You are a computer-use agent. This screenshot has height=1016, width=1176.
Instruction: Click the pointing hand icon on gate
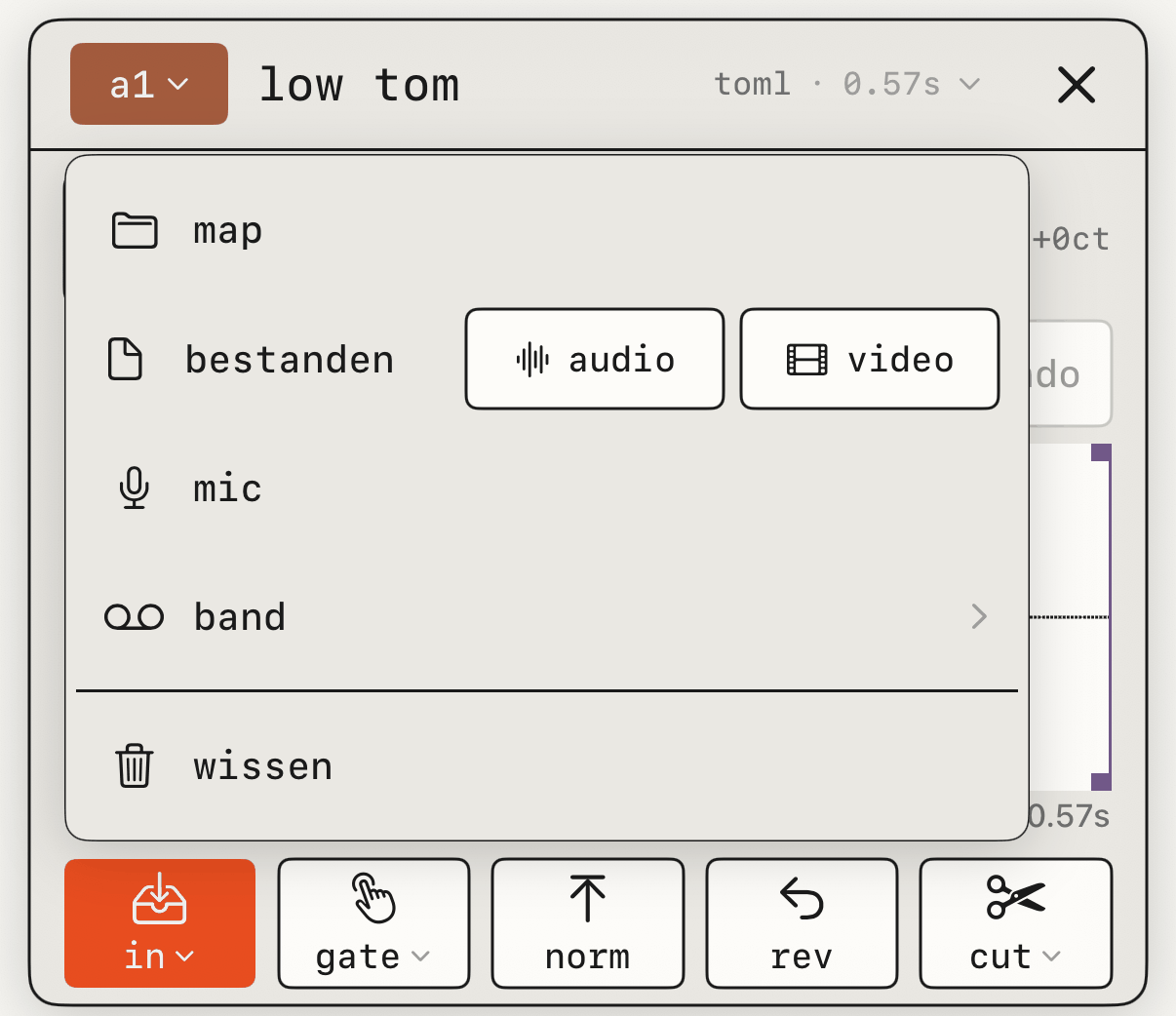click(x=373, y=898)
